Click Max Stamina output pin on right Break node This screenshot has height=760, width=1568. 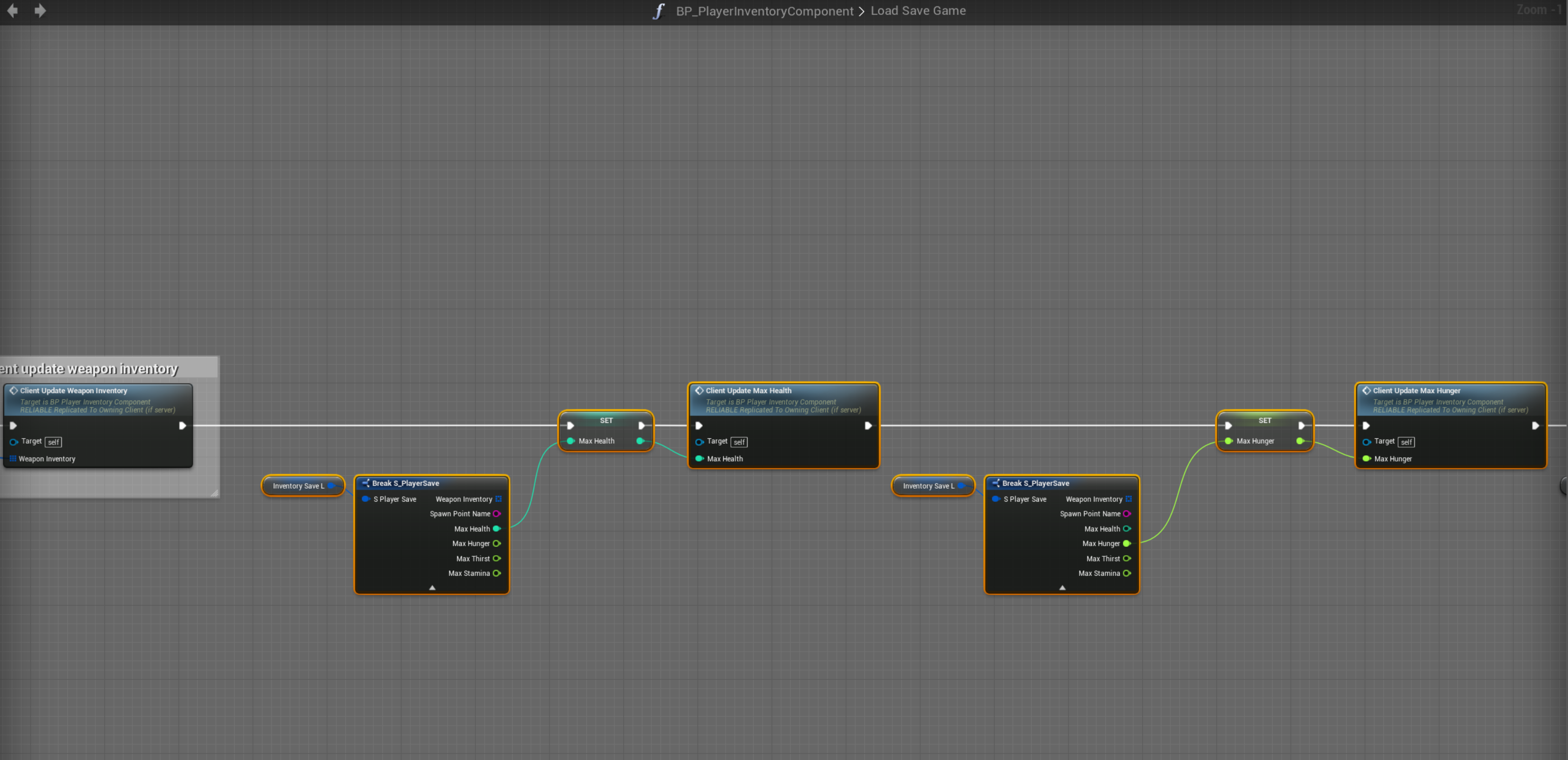[x=1127, y=573]
